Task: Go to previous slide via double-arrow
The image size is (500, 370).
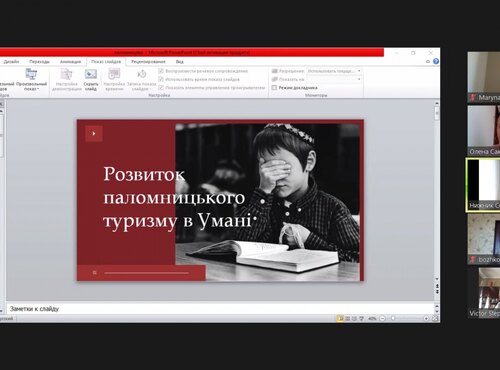Action: tap(437, 286)
